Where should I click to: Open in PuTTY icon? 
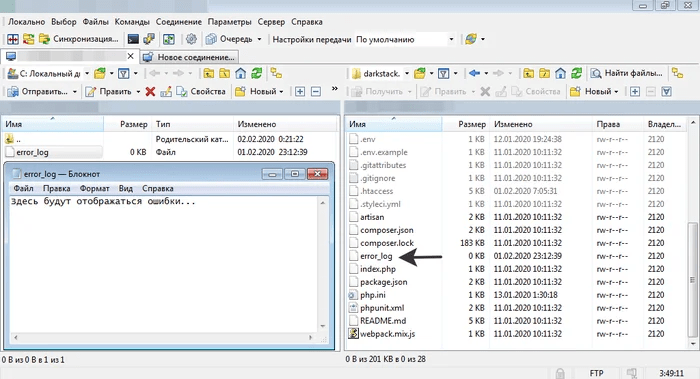[149, 39]
